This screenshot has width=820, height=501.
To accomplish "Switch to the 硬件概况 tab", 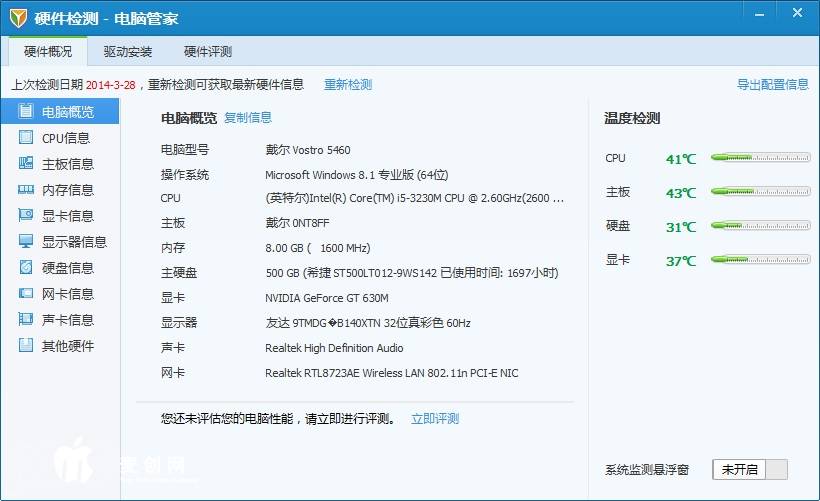I will tap(48, 51).
